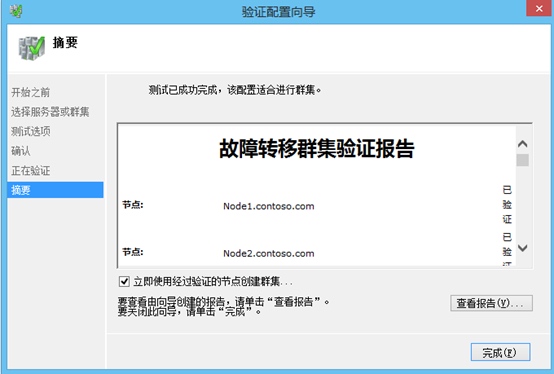Click the 节点: label beside Node2.contoso.com

(x=133, y=252)
